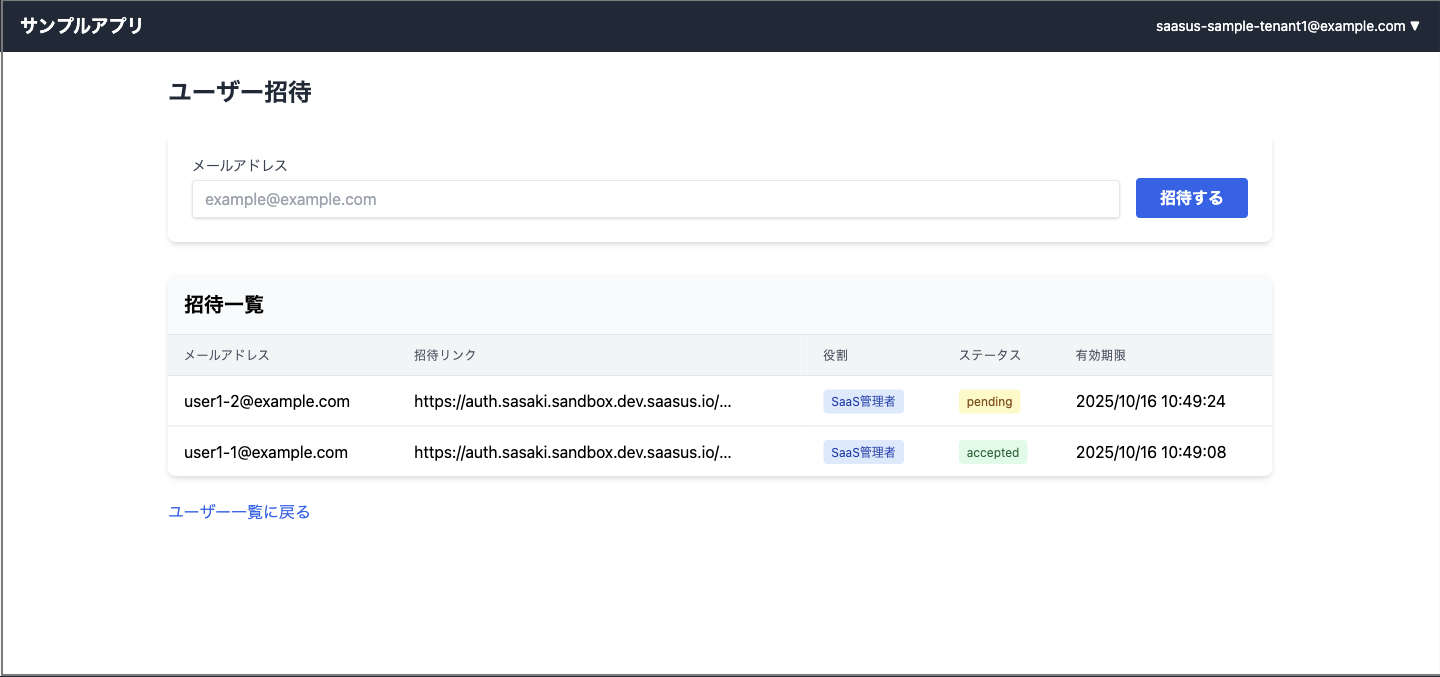The width and height of the screenshot is (1440, 677).
Task: Click the pending status badge
Action: pos(989,401)
